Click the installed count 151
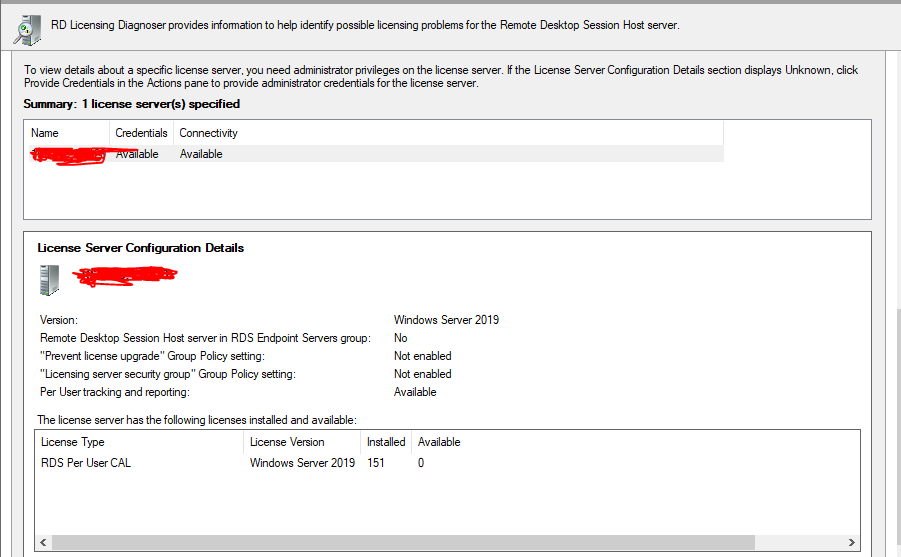Screen dimensions: 901x557 click(x=376, y=463)
